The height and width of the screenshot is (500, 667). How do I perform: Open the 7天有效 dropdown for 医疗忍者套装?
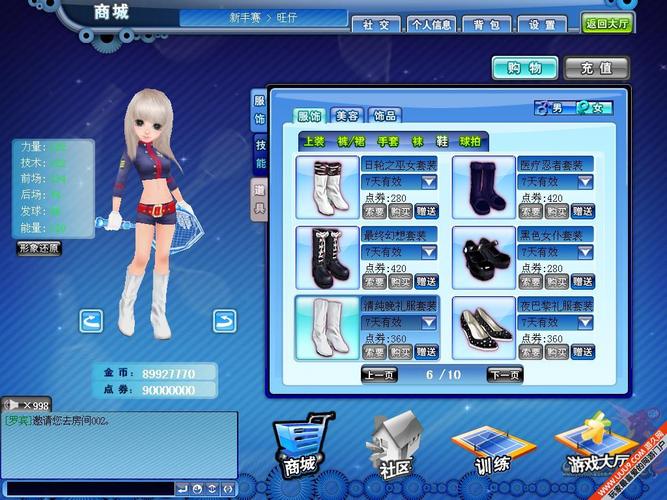click(x=584, y=182)
